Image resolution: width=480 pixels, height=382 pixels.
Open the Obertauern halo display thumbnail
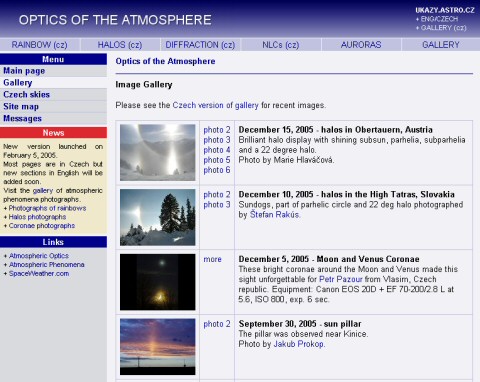point(158,152)
